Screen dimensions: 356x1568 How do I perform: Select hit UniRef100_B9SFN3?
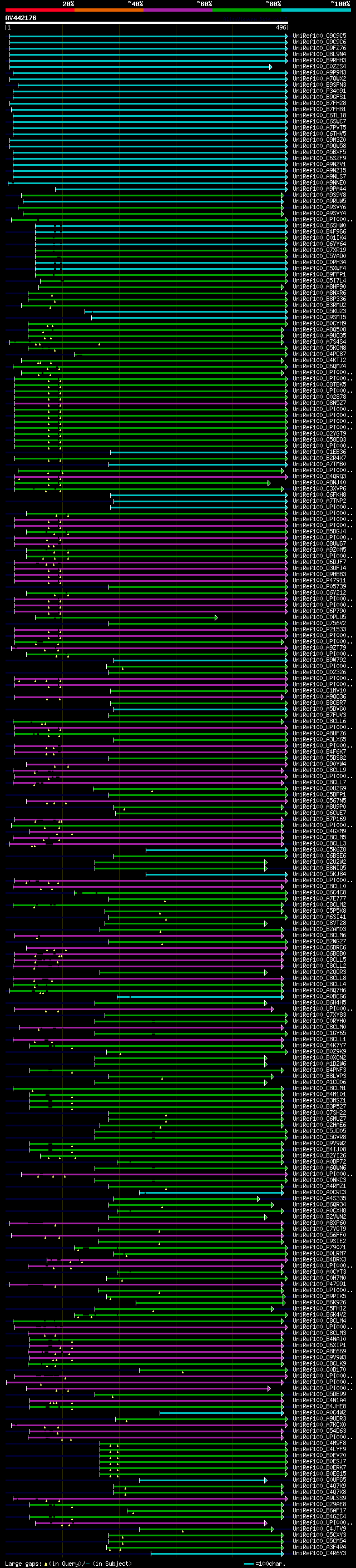click(319, 85)
